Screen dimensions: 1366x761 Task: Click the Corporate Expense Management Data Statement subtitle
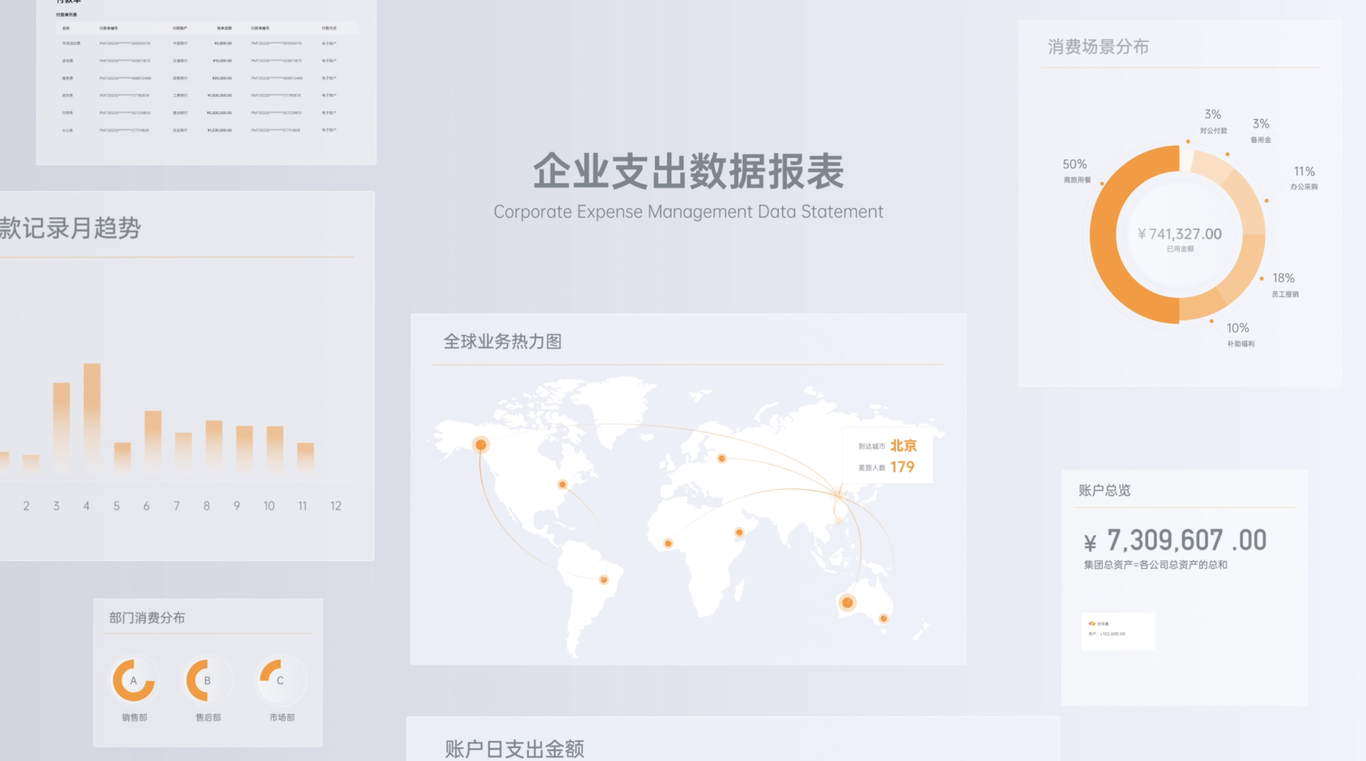(688, 212)
